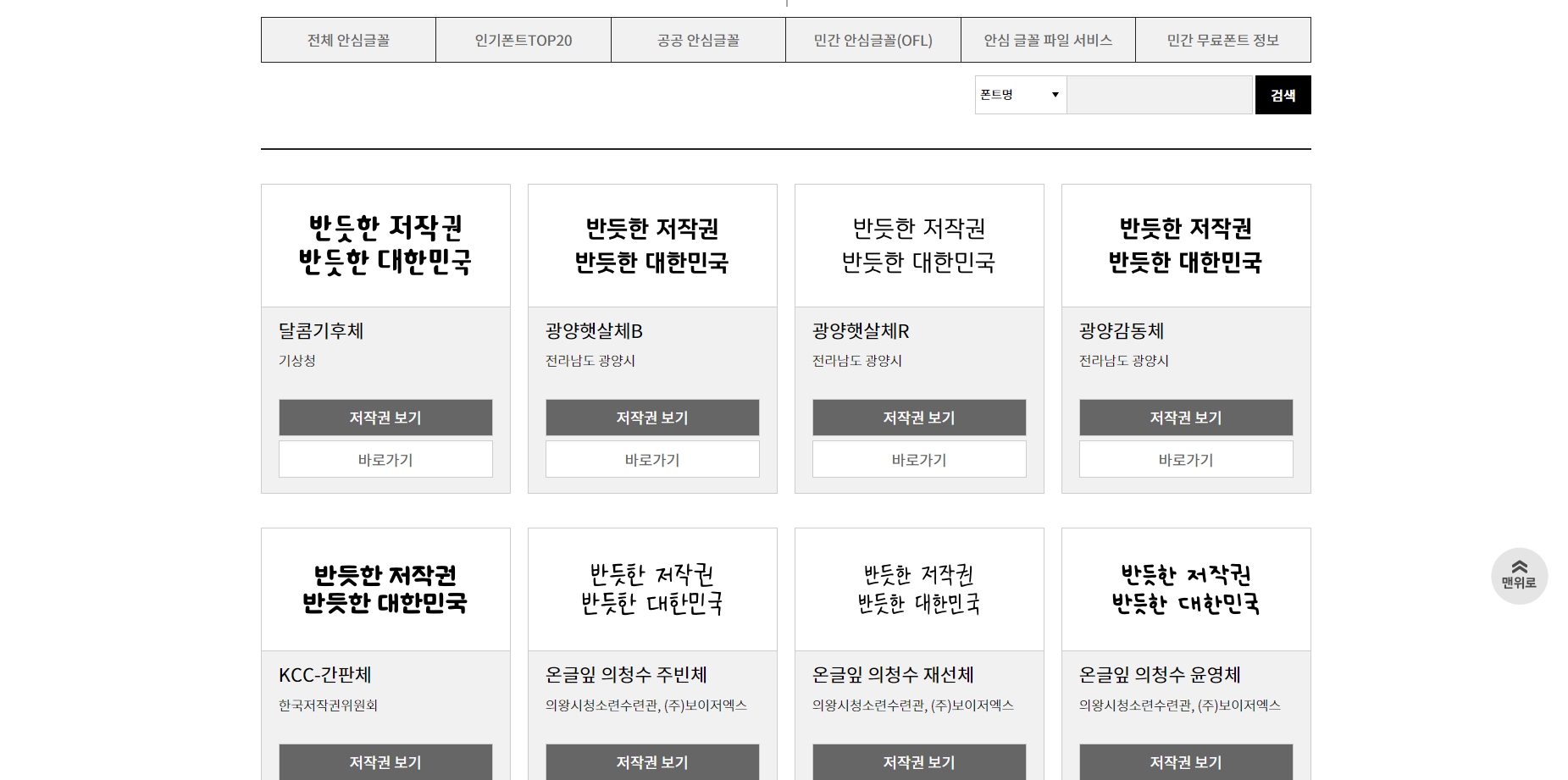This screenshot has height=780, width=1568.
Task: View copyright for 온글잎 의청수 재선체
Action: 919,761
